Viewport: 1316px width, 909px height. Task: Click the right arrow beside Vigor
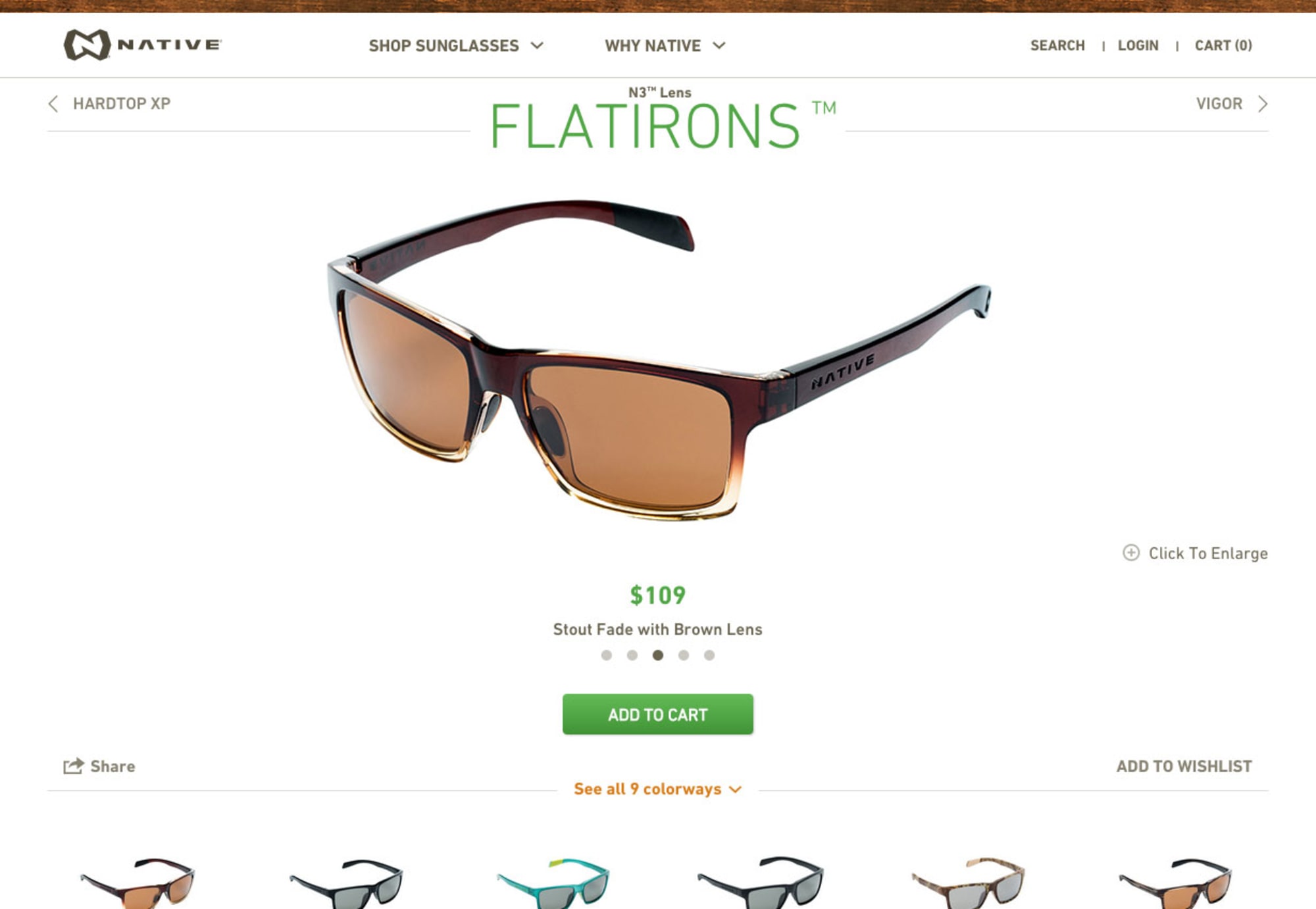(x=1262, y=104)
